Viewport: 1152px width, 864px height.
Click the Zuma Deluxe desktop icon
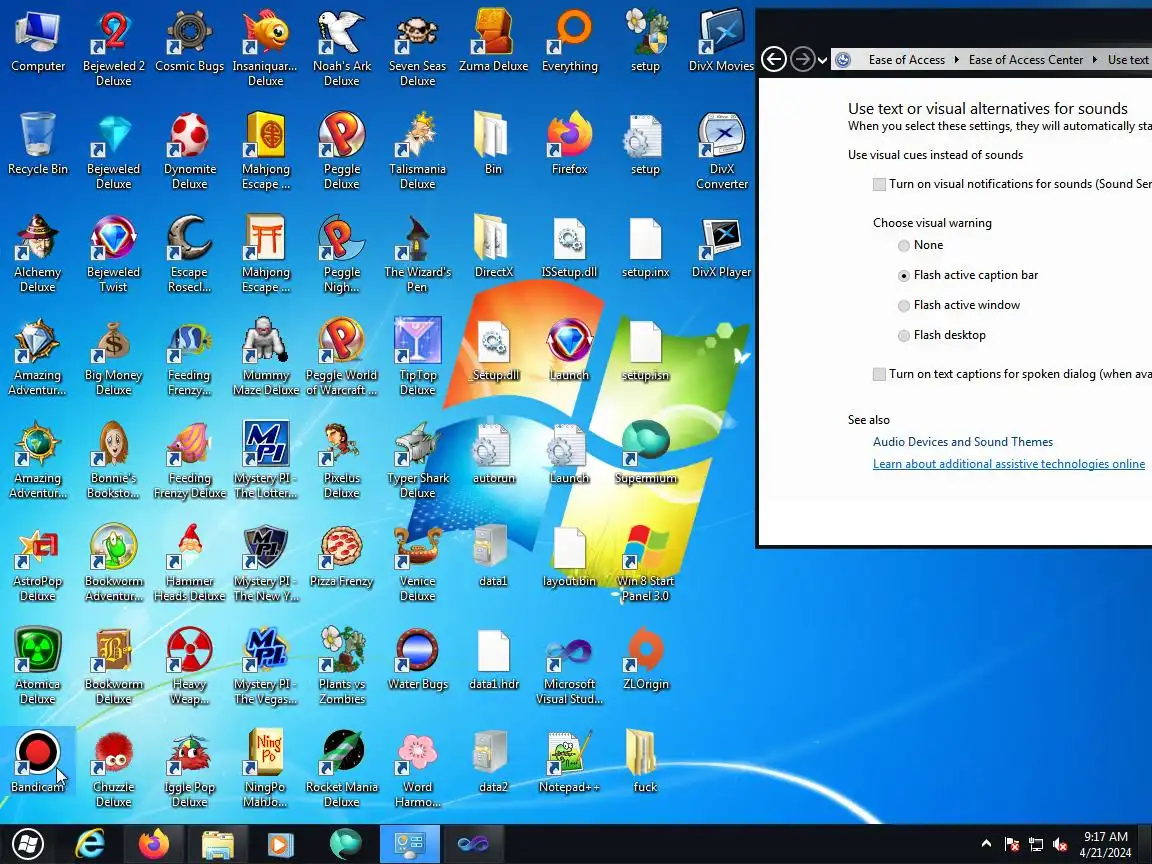pos(493,40)
